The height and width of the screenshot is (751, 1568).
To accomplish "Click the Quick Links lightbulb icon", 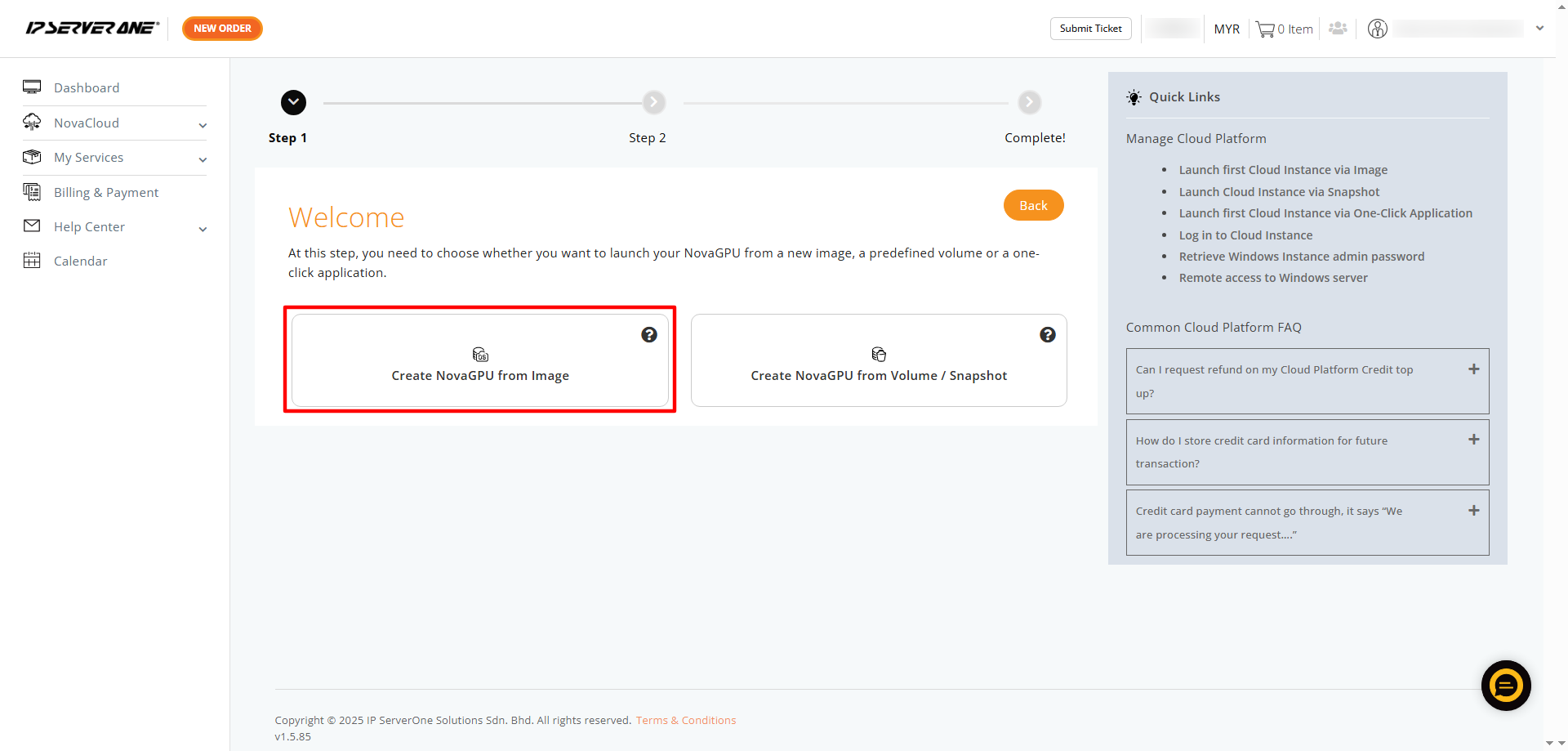I will [1134, 97].
